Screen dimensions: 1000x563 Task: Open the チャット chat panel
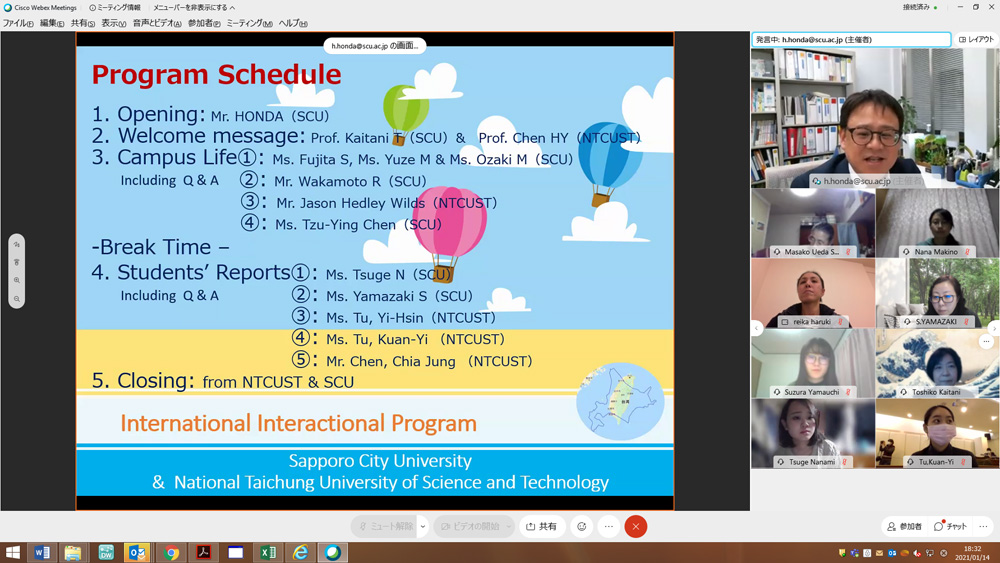tap(950, 527)
